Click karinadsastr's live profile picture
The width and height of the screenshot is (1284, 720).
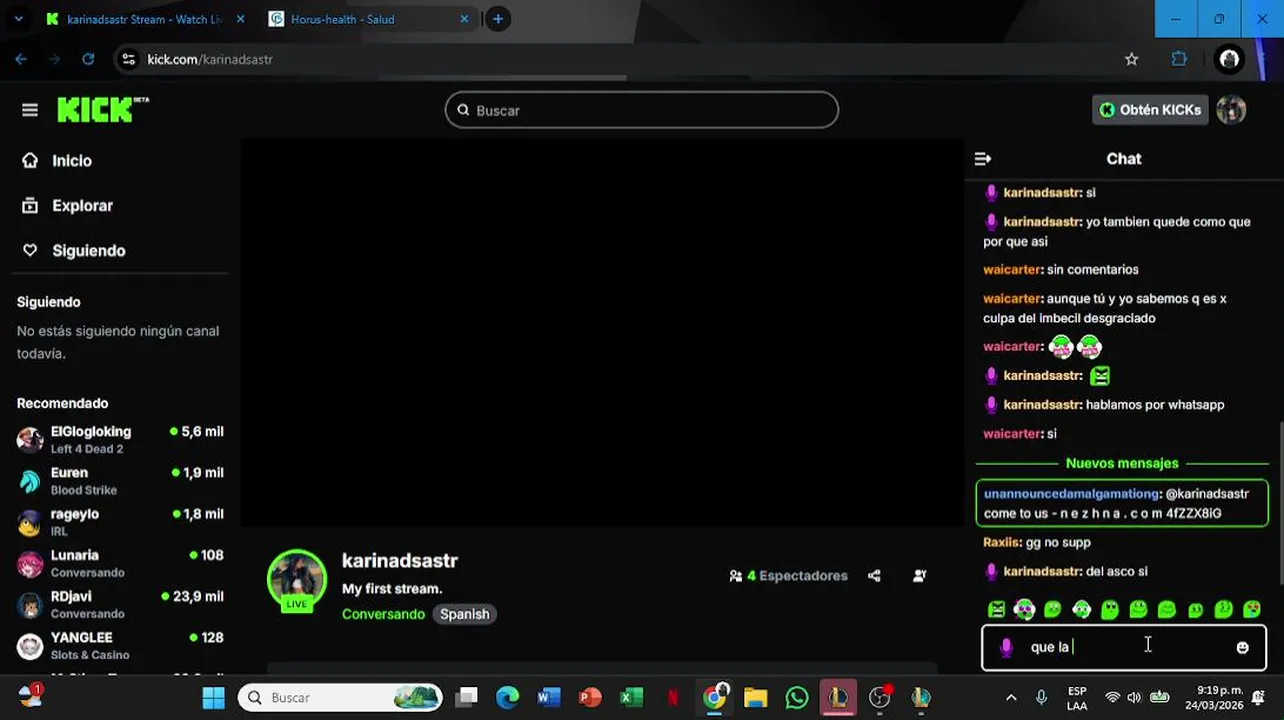click(297, 579)
